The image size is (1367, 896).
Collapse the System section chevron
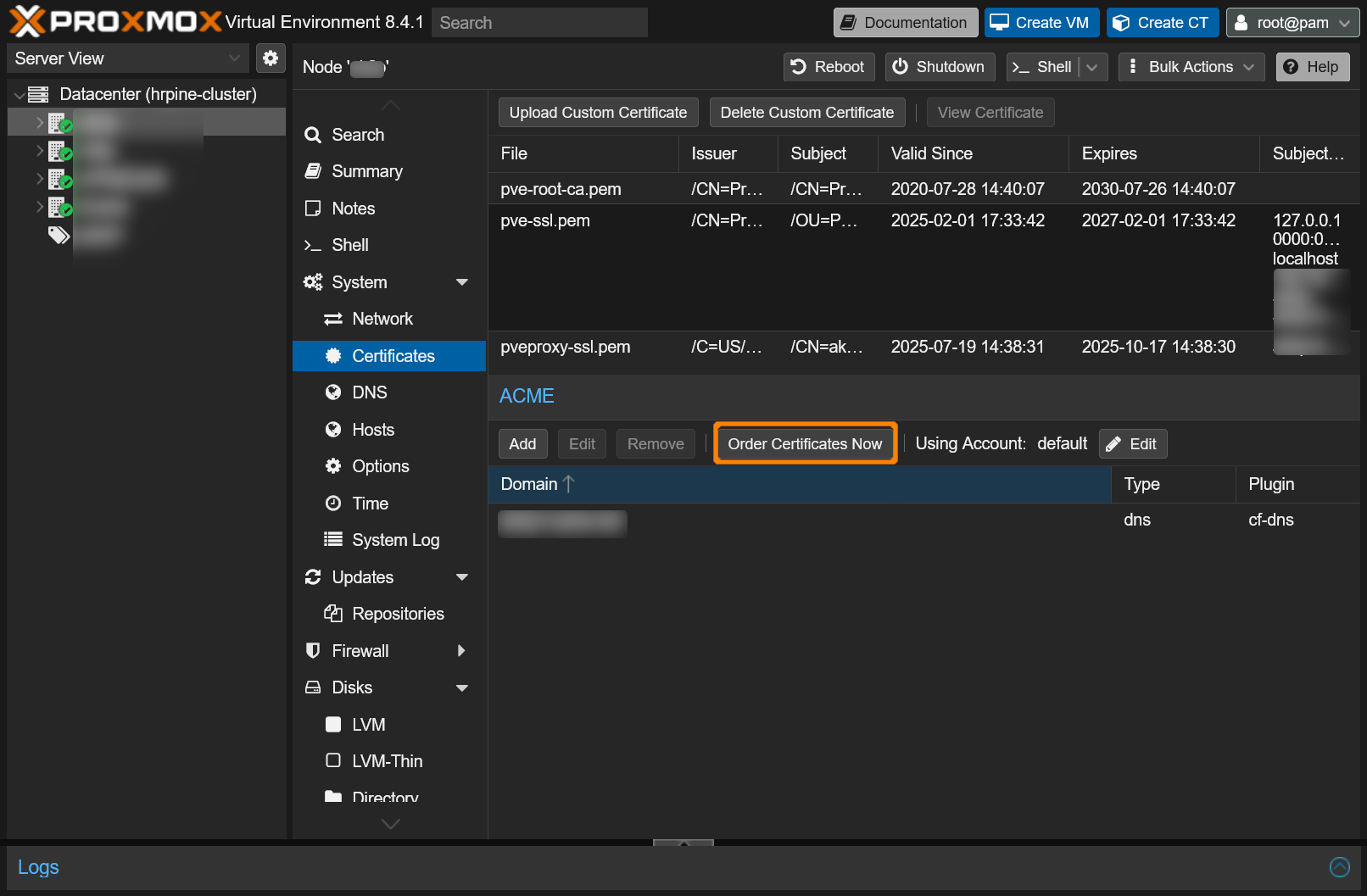(462, 281)
